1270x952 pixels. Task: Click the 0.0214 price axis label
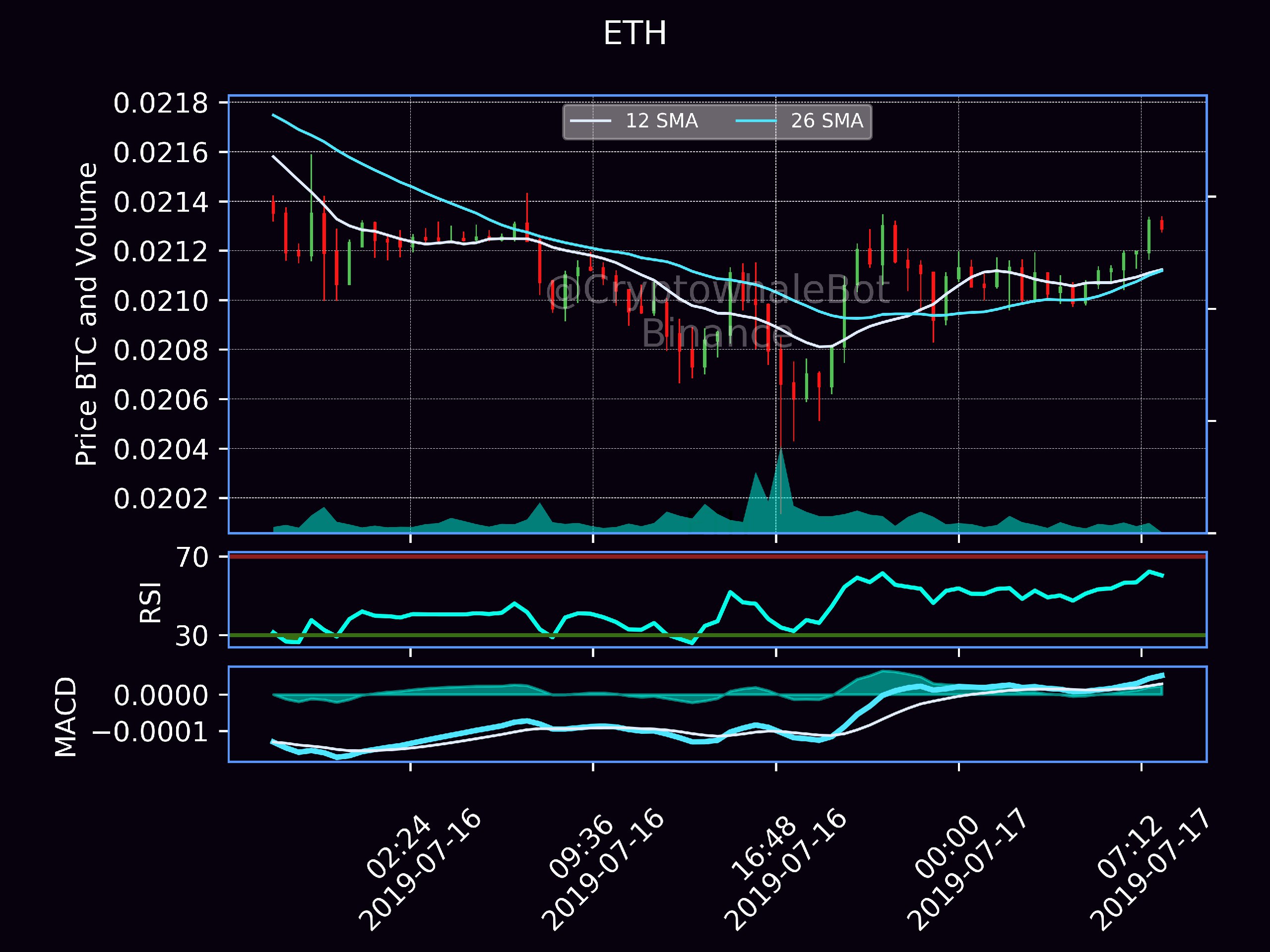click(x=161, y=202)
